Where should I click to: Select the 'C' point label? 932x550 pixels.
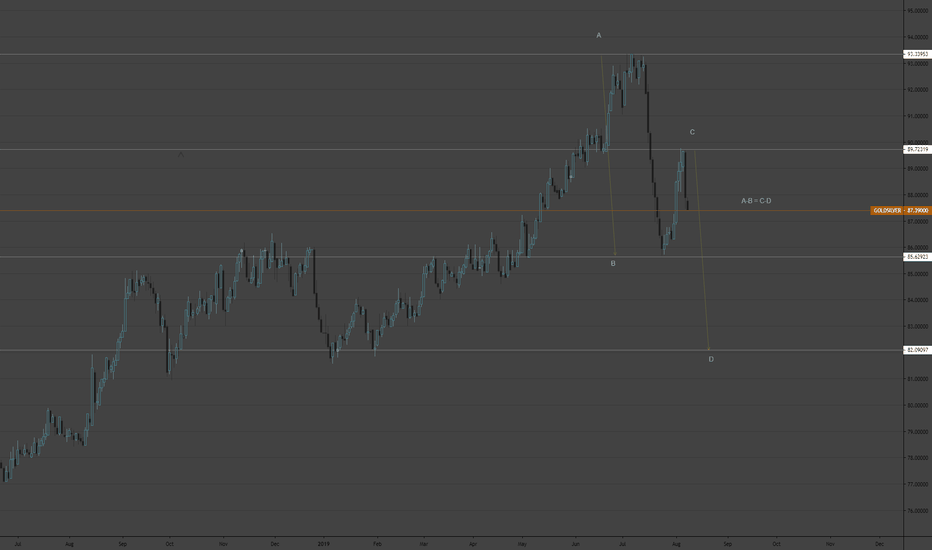point(692,132)
